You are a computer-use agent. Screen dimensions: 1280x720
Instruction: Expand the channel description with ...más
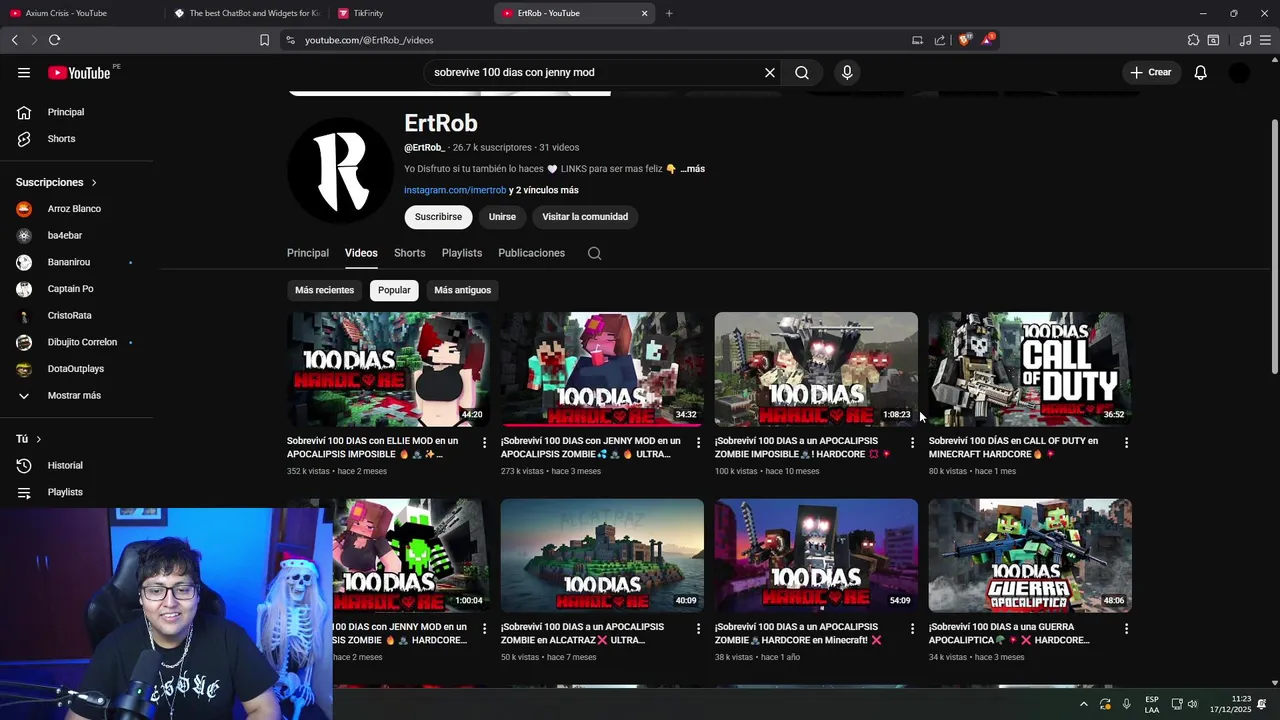(x=693, y=169)
